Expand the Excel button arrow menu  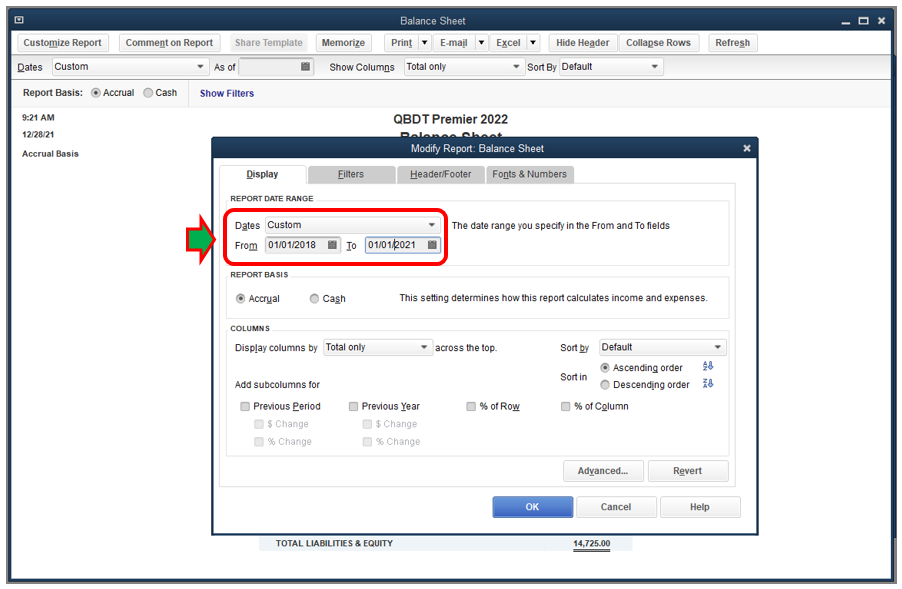tap(533, 43)
